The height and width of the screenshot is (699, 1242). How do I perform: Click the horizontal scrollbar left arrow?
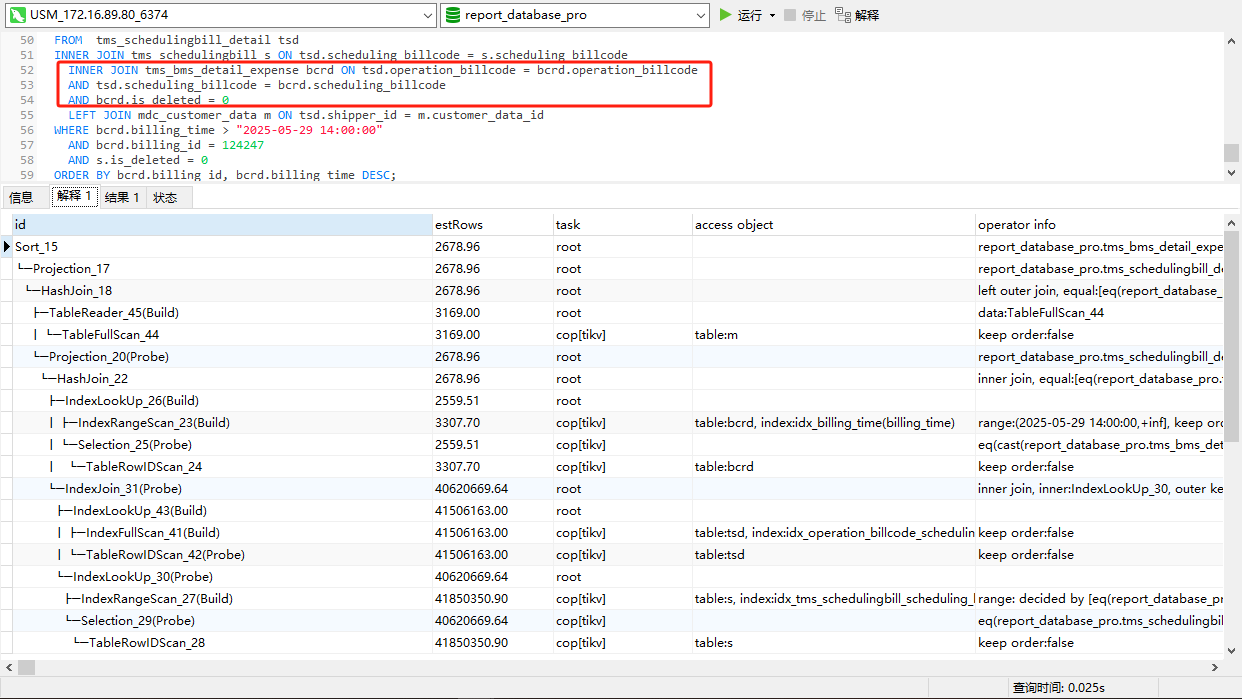click(x=8, y=667)
